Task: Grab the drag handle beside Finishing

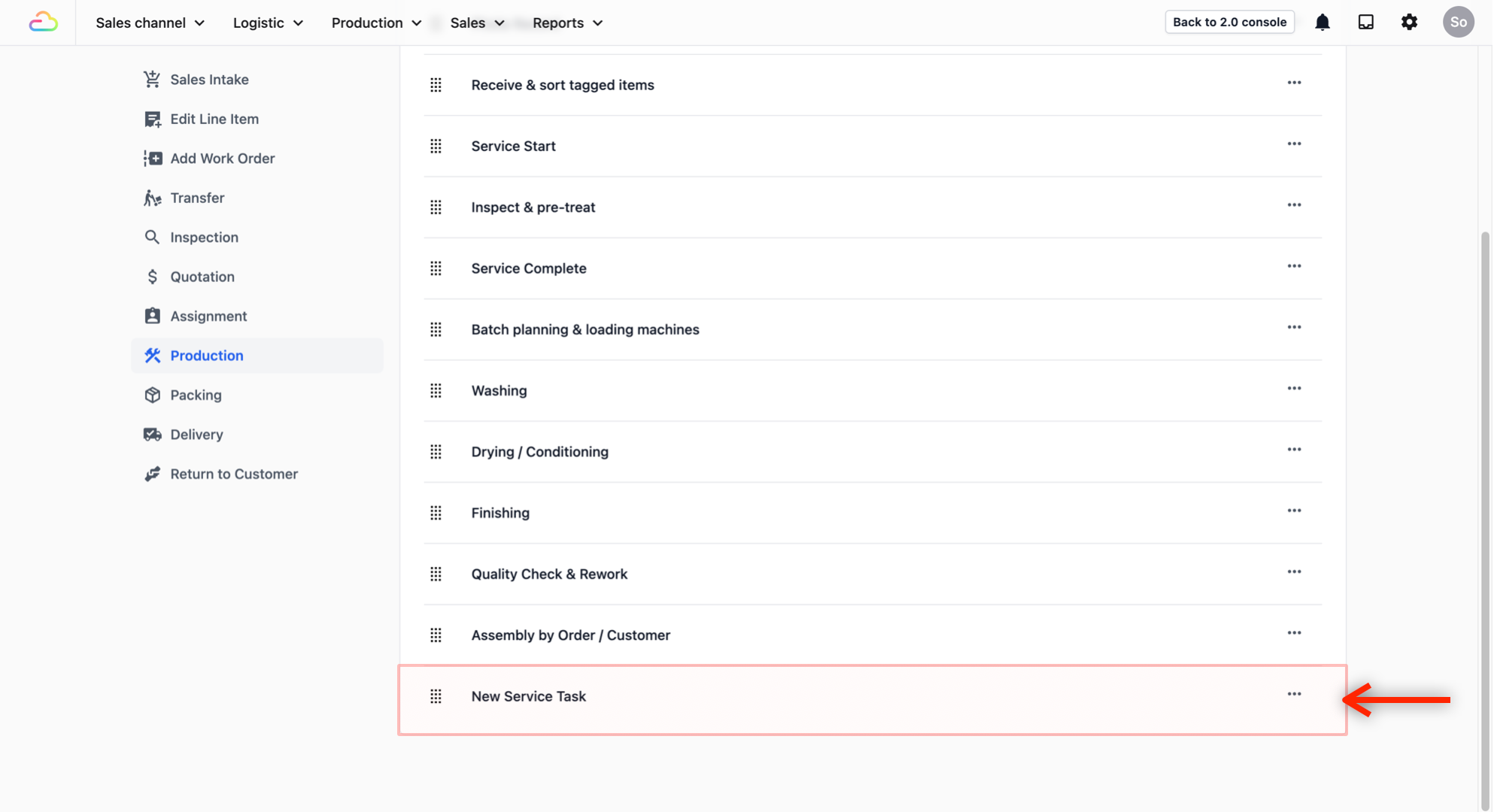Action: (436, 513)
